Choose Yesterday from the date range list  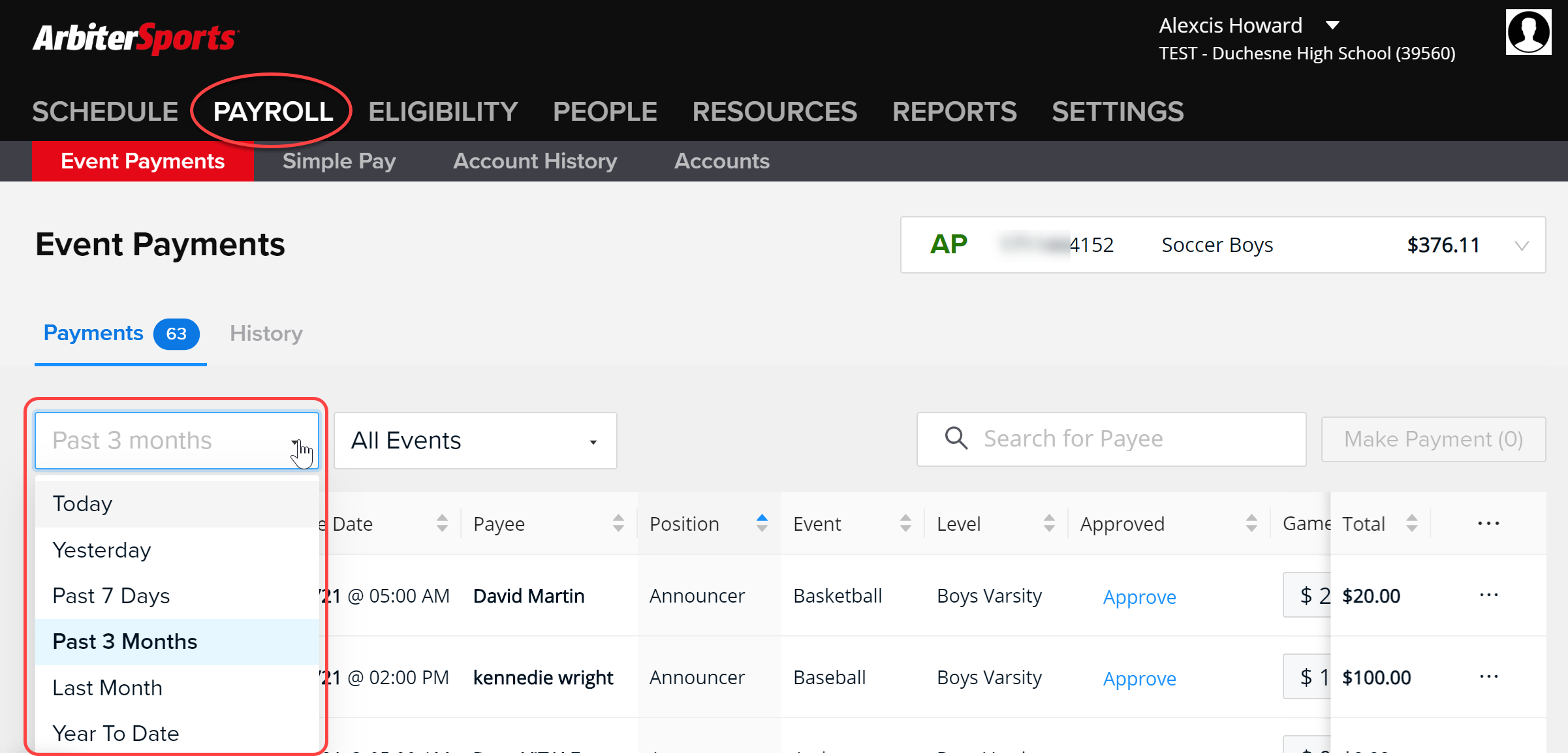pyautogui.click(x=177, y=550)
